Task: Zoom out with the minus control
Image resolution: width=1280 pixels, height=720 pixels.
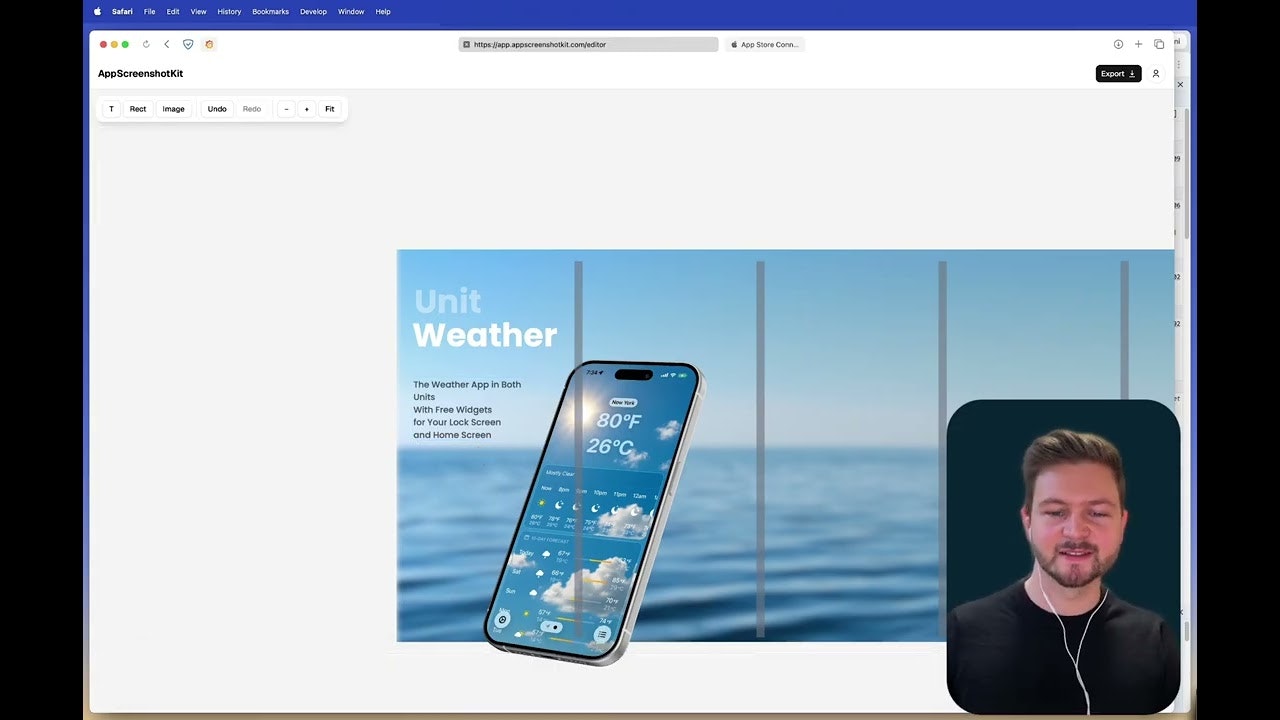Action: coord(286,108)
